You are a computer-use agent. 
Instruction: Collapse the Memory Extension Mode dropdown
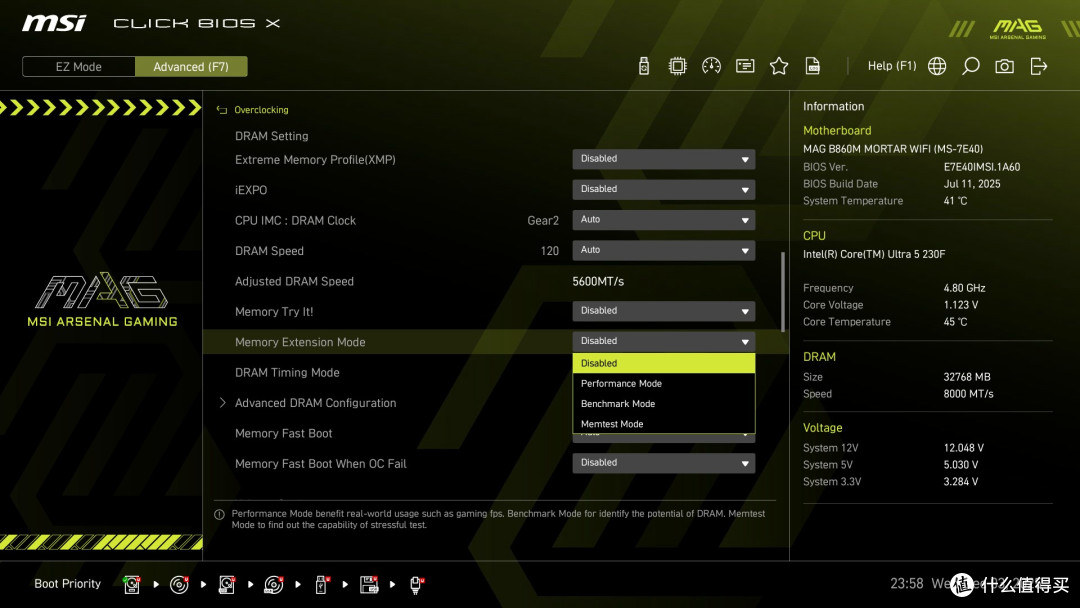(663, 342)
